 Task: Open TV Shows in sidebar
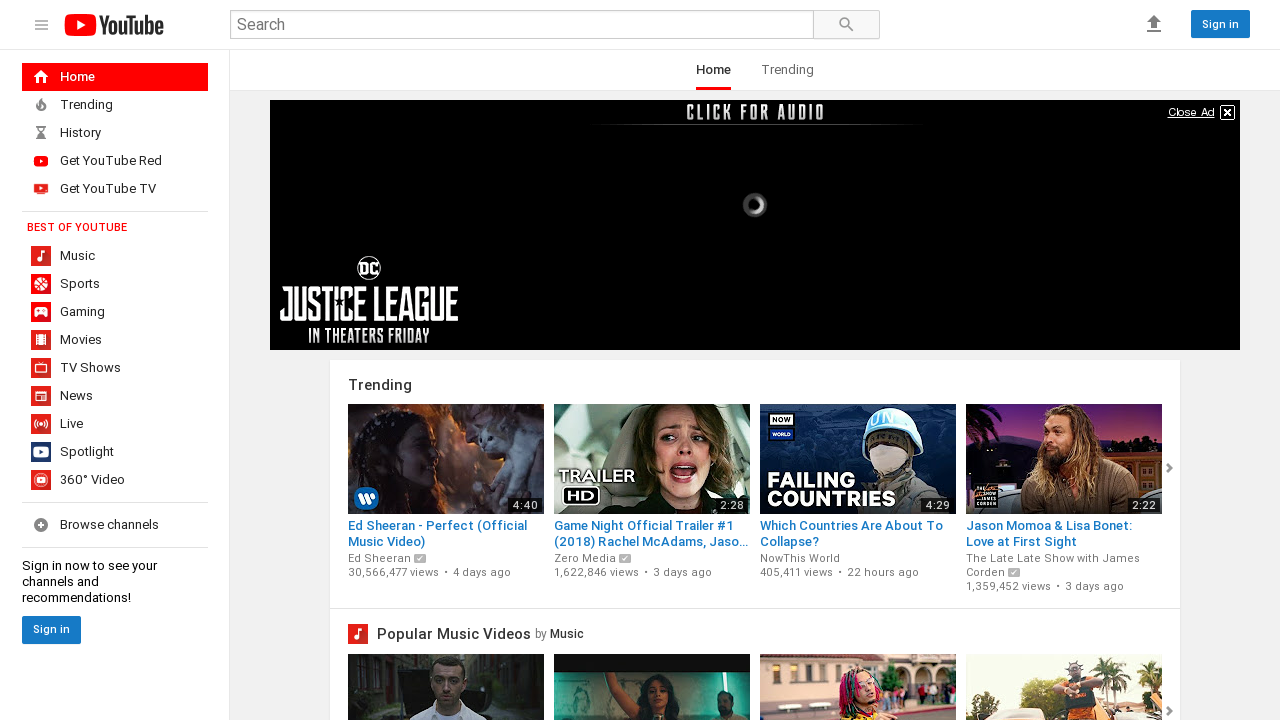115,368
